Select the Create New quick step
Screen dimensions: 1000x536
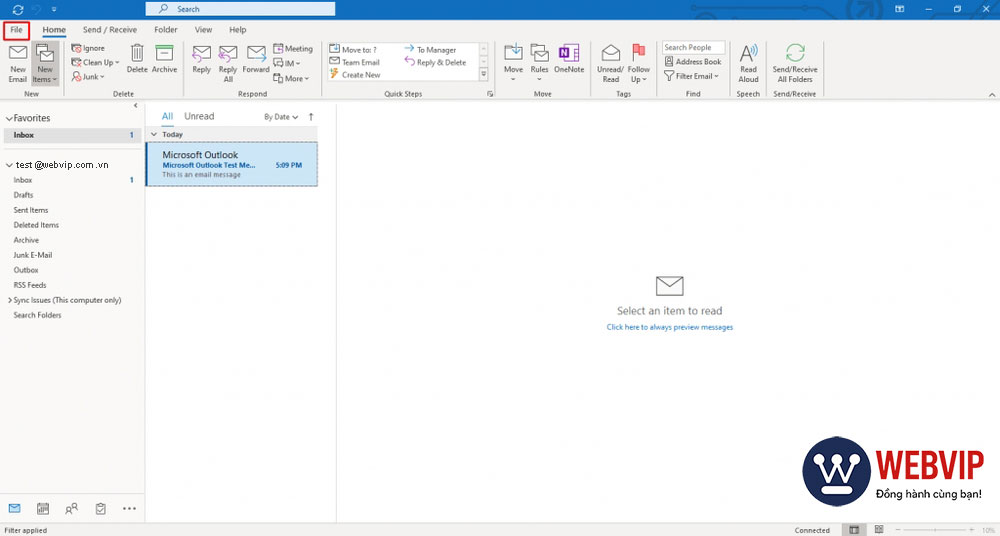pos(355,75)
